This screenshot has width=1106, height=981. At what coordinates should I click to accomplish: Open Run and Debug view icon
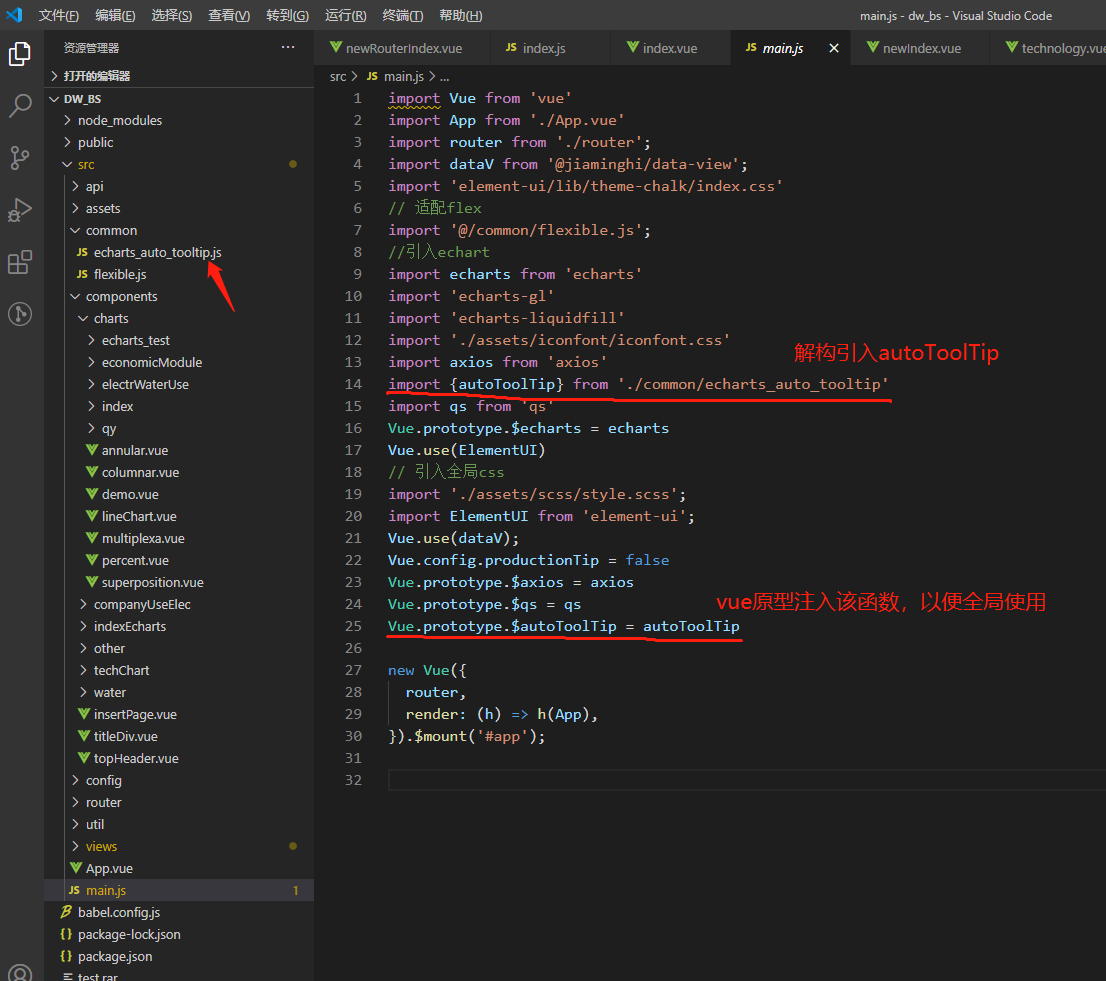pos(20,210)
